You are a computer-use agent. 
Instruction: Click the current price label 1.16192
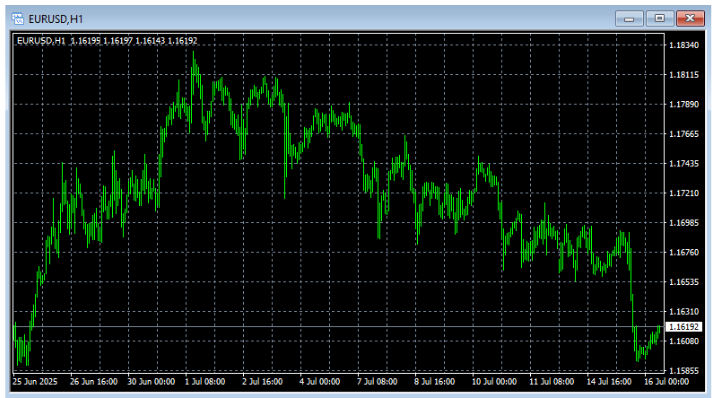[x=684, y=327]
